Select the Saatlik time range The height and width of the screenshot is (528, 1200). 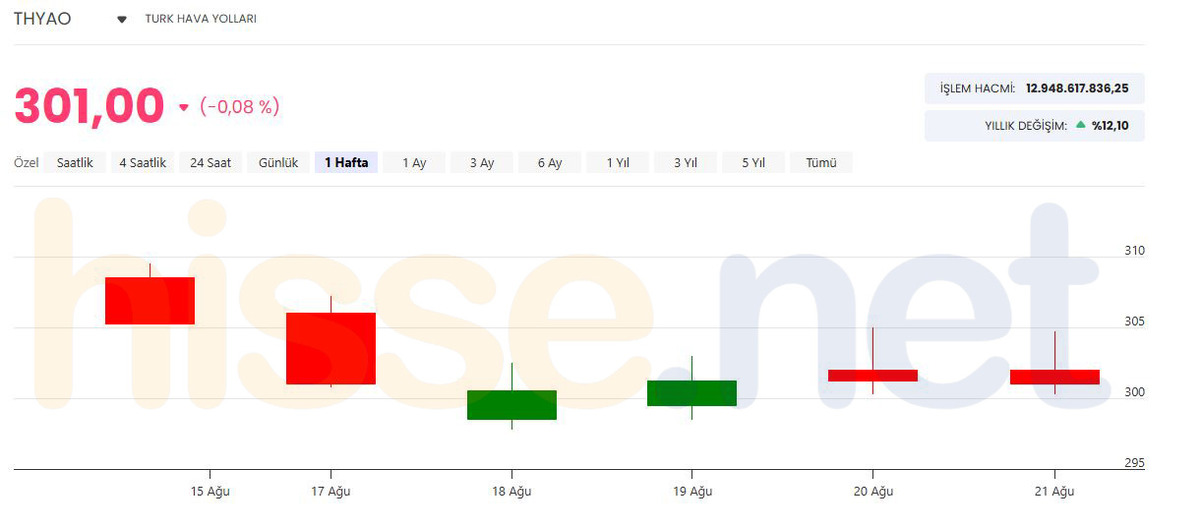coord(75,163)
